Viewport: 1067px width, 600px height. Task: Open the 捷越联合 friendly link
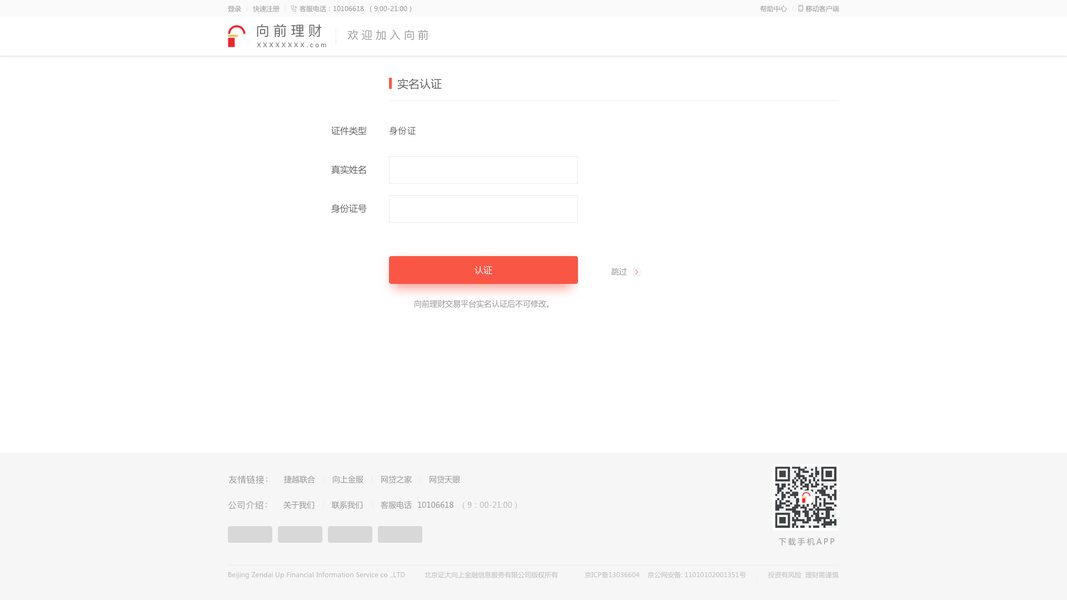(x=299, y=480)
